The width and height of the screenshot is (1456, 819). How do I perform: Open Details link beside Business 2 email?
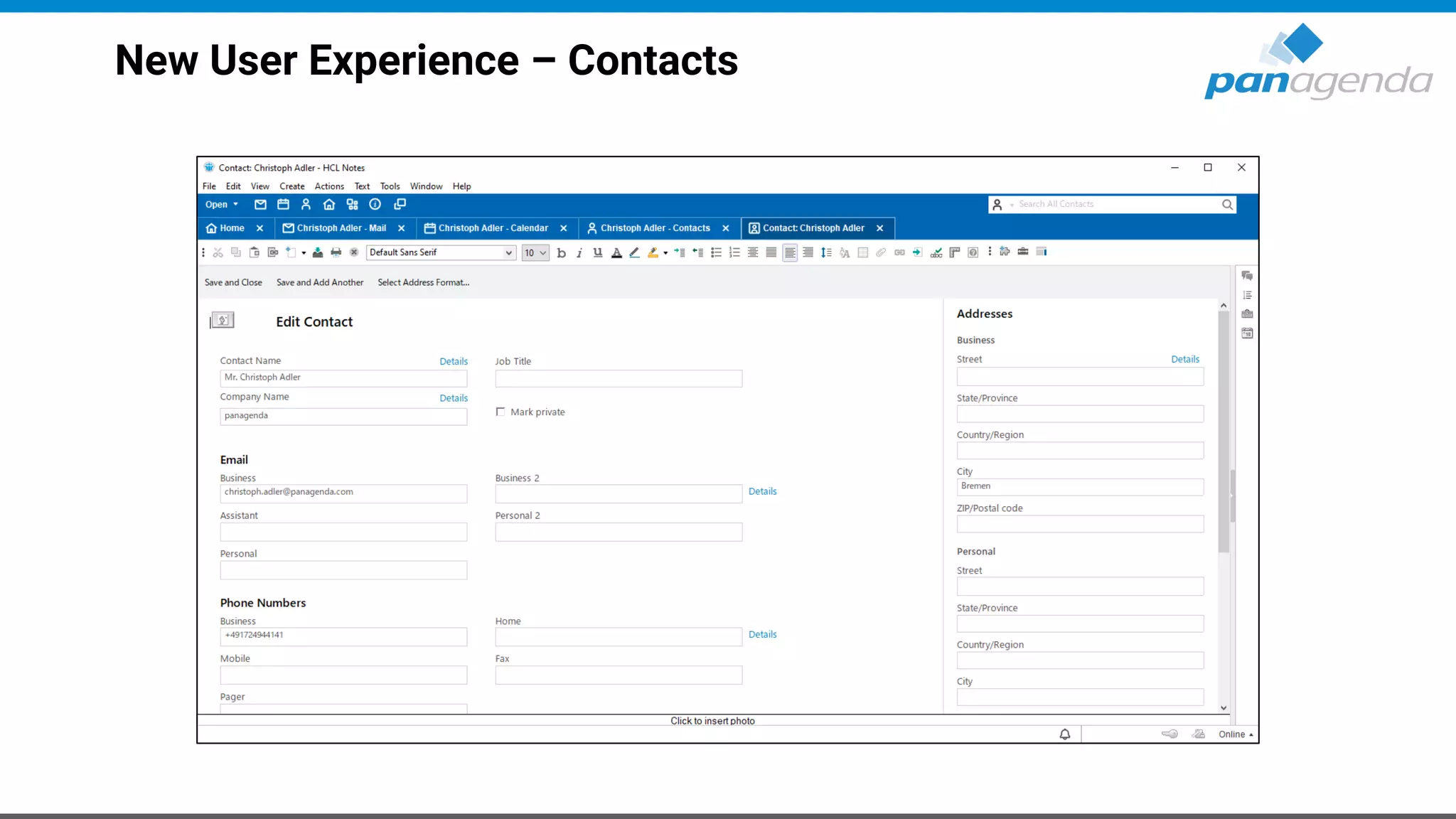[762, 491]
